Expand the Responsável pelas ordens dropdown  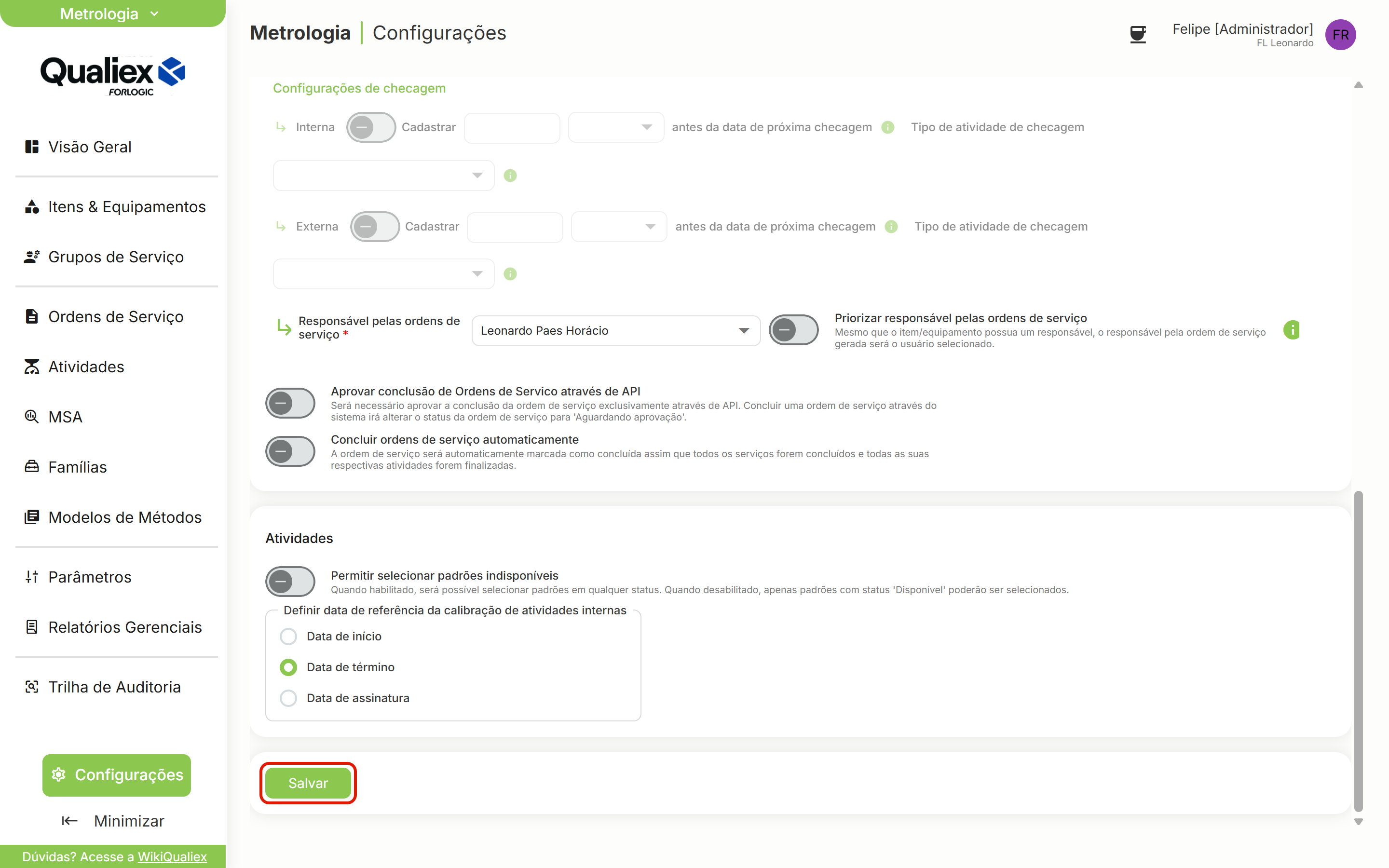tap(616, 331)
